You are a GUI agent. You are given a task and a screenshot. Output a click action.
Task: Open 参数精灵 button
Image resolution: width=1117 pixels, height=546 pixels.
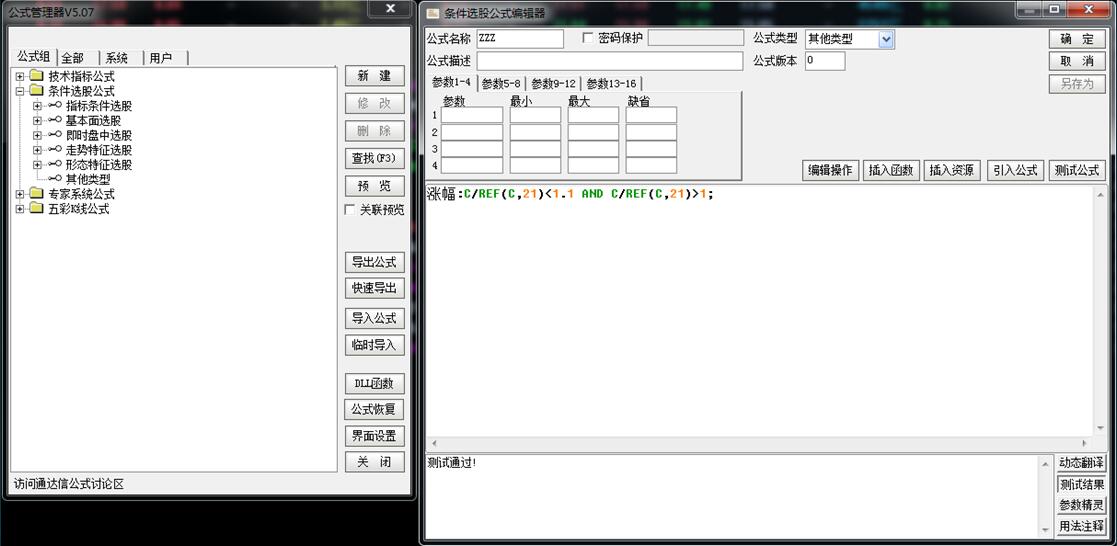click(x=1081, y=505)
